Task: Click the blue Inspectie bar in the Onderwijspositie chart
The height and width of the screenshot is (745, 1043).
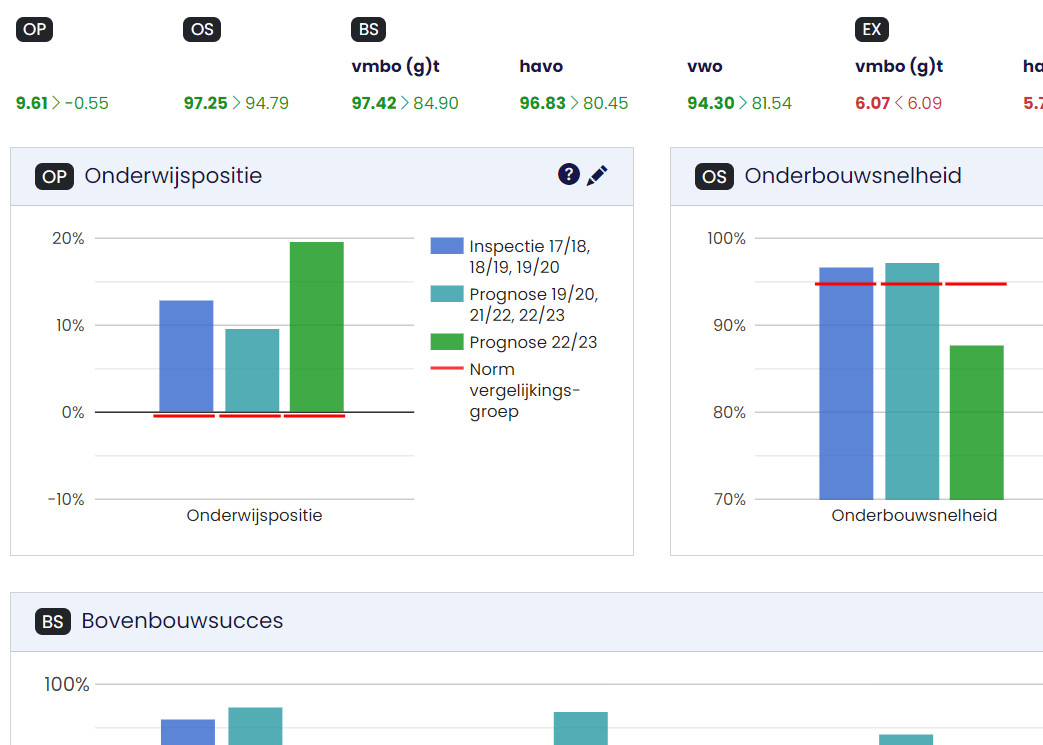Action: coord(186,356)
